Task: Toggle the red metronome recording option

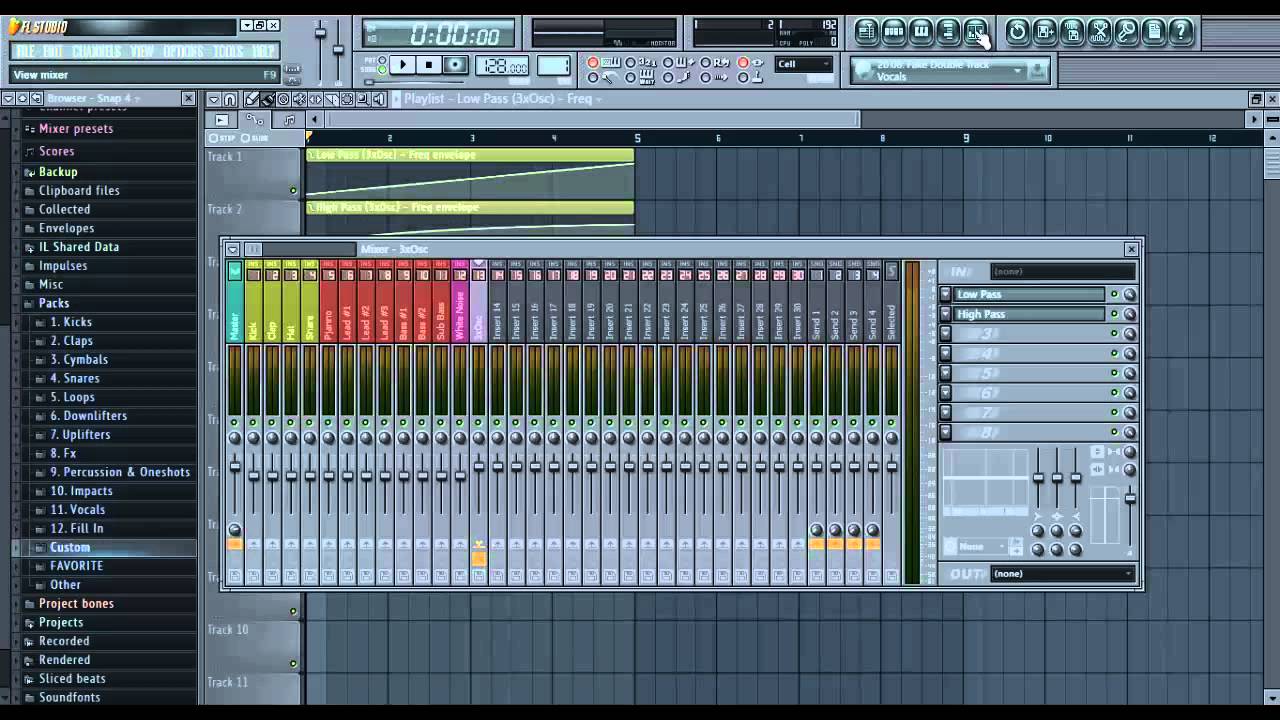Action: point(593,63)
